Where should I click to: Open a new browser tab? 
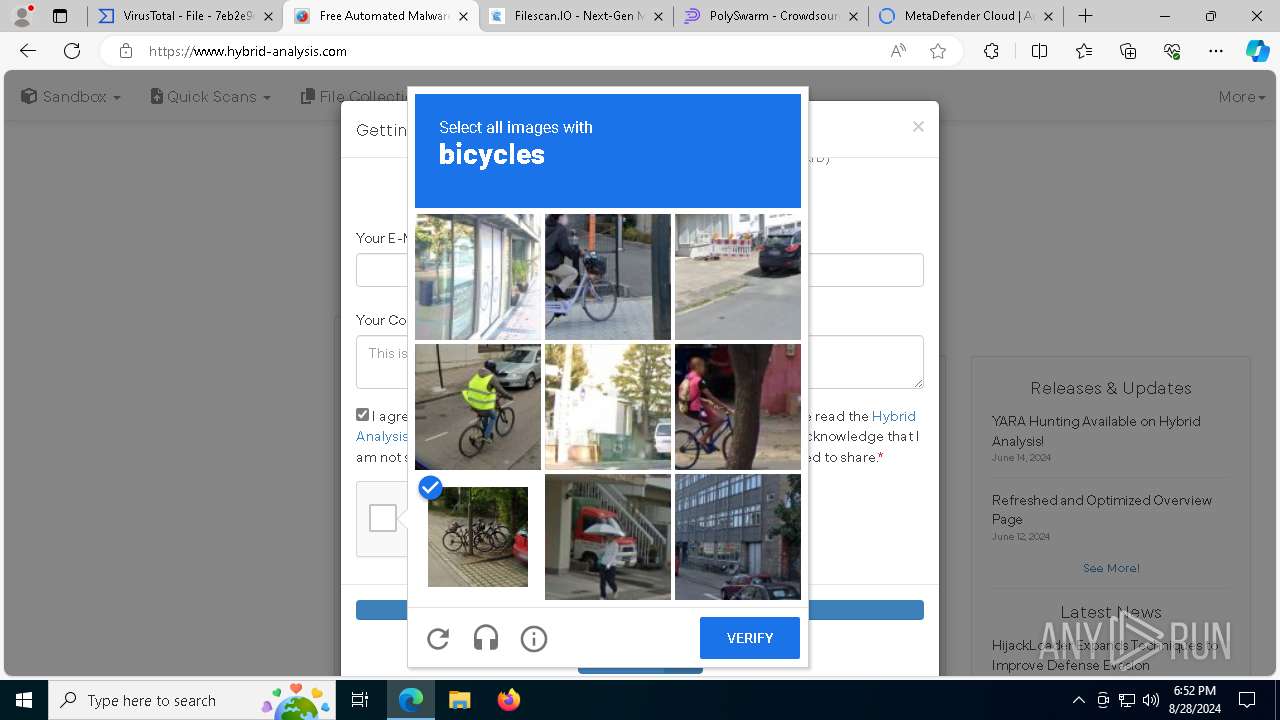[1085, 16]
